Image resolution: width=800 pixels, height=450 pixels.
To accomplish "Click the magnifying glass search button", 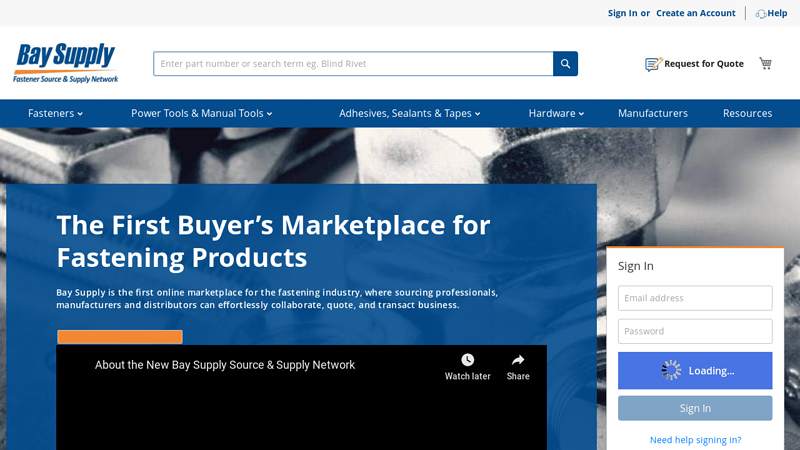I will tap(565, 64).
